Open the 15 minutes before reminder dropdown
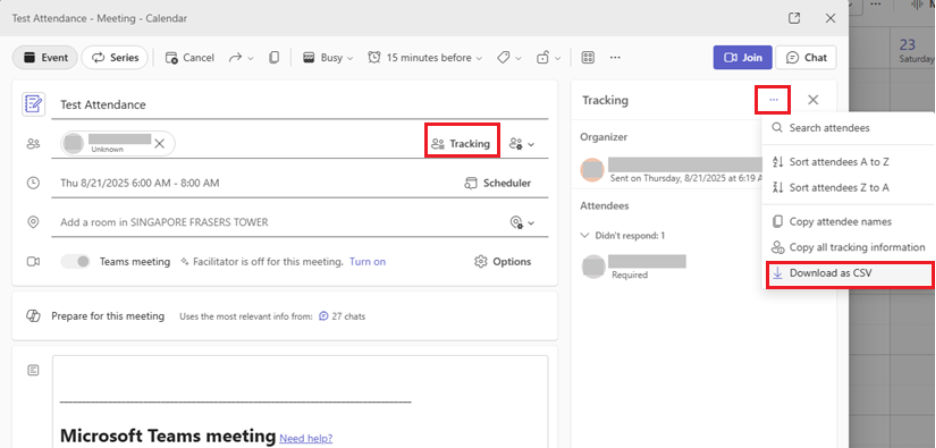The image size is (936, 448). pos(425,58)
